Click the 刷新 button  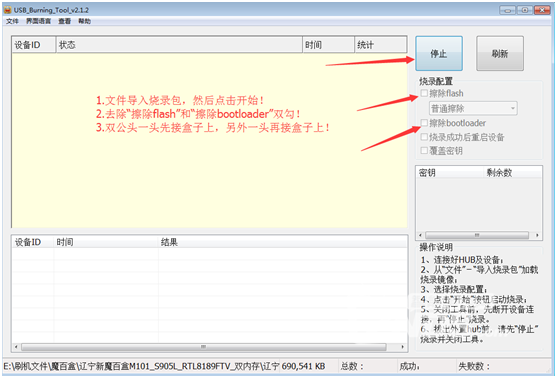point(499,54)
